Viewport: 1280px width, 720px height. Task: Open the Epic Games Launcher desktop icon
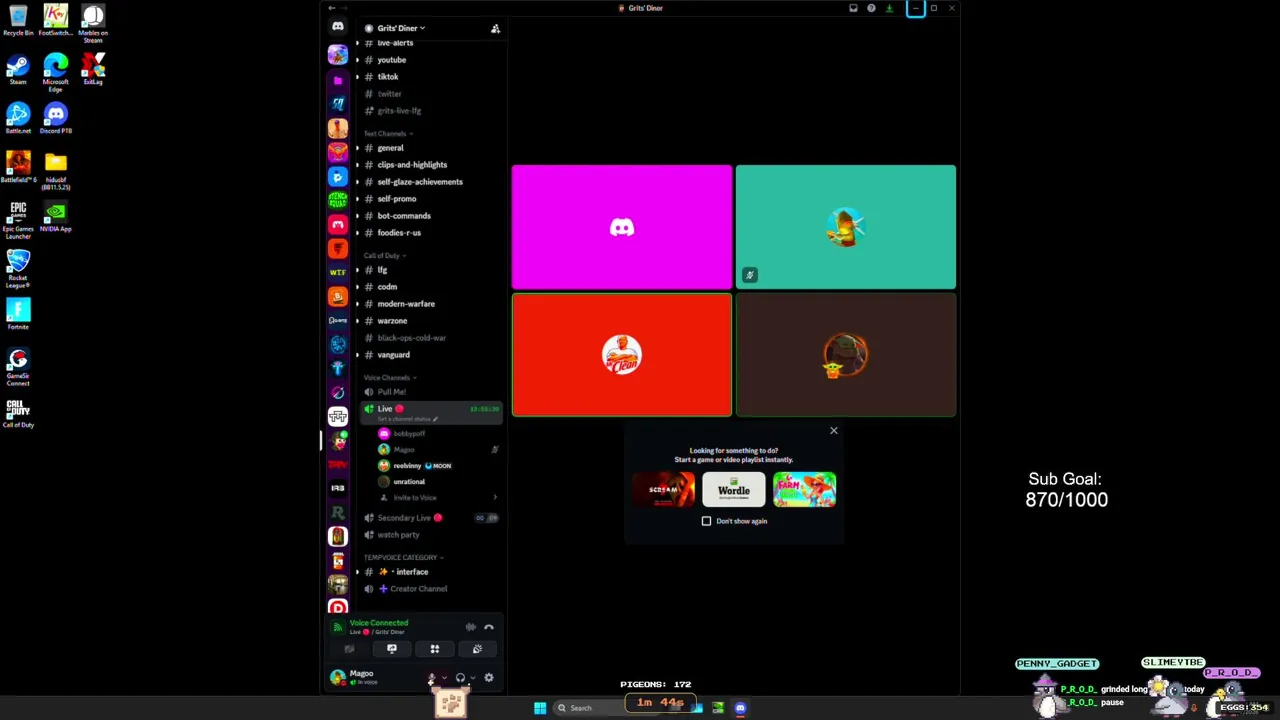coord(18,220)
